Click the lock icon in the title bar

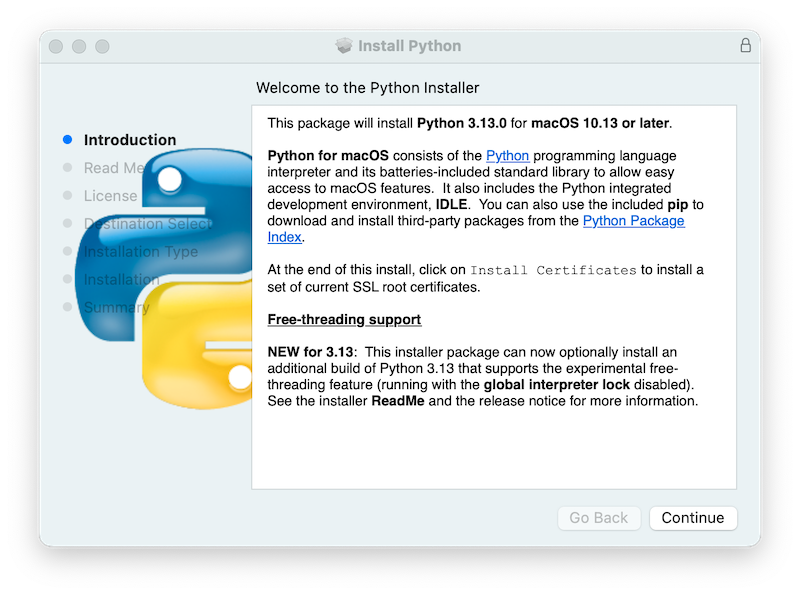tap(746, 46)
